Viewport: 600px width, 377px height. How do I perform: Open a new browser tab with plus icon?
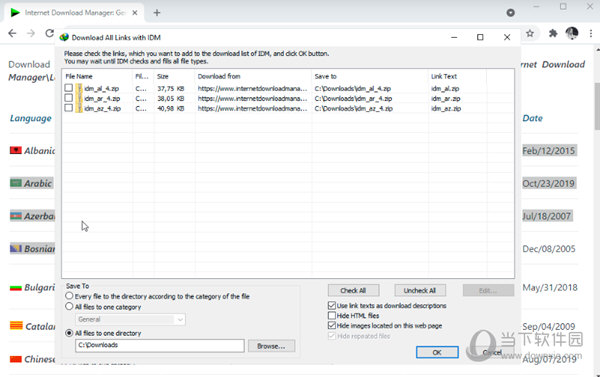157,13
